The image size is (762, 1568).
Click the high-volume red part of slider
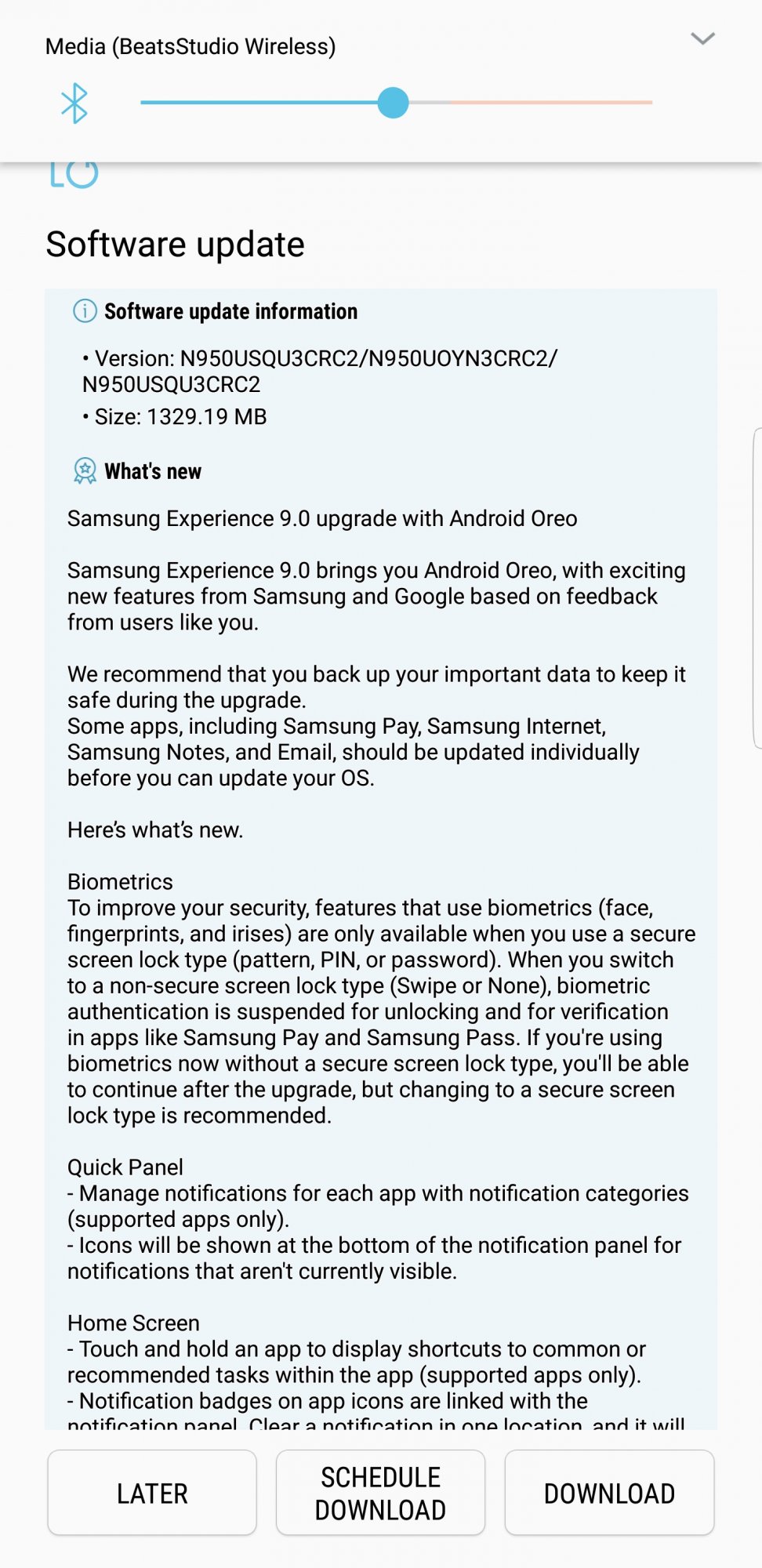click(x=551, y=103)
